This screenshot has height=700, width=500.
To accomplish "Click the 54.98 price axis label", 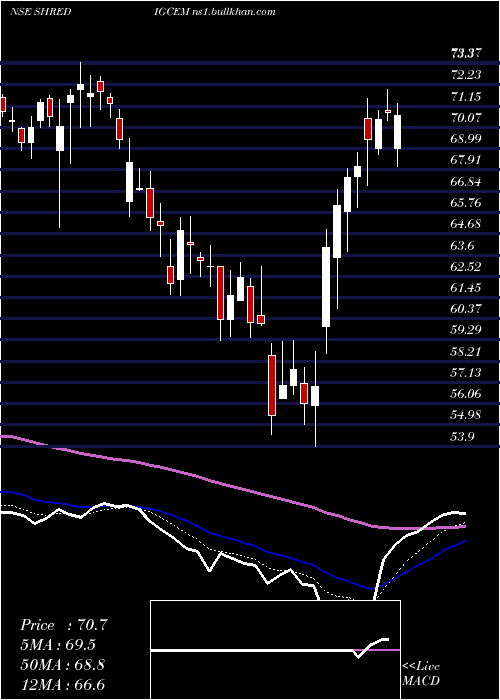I will tap(466, 415).
